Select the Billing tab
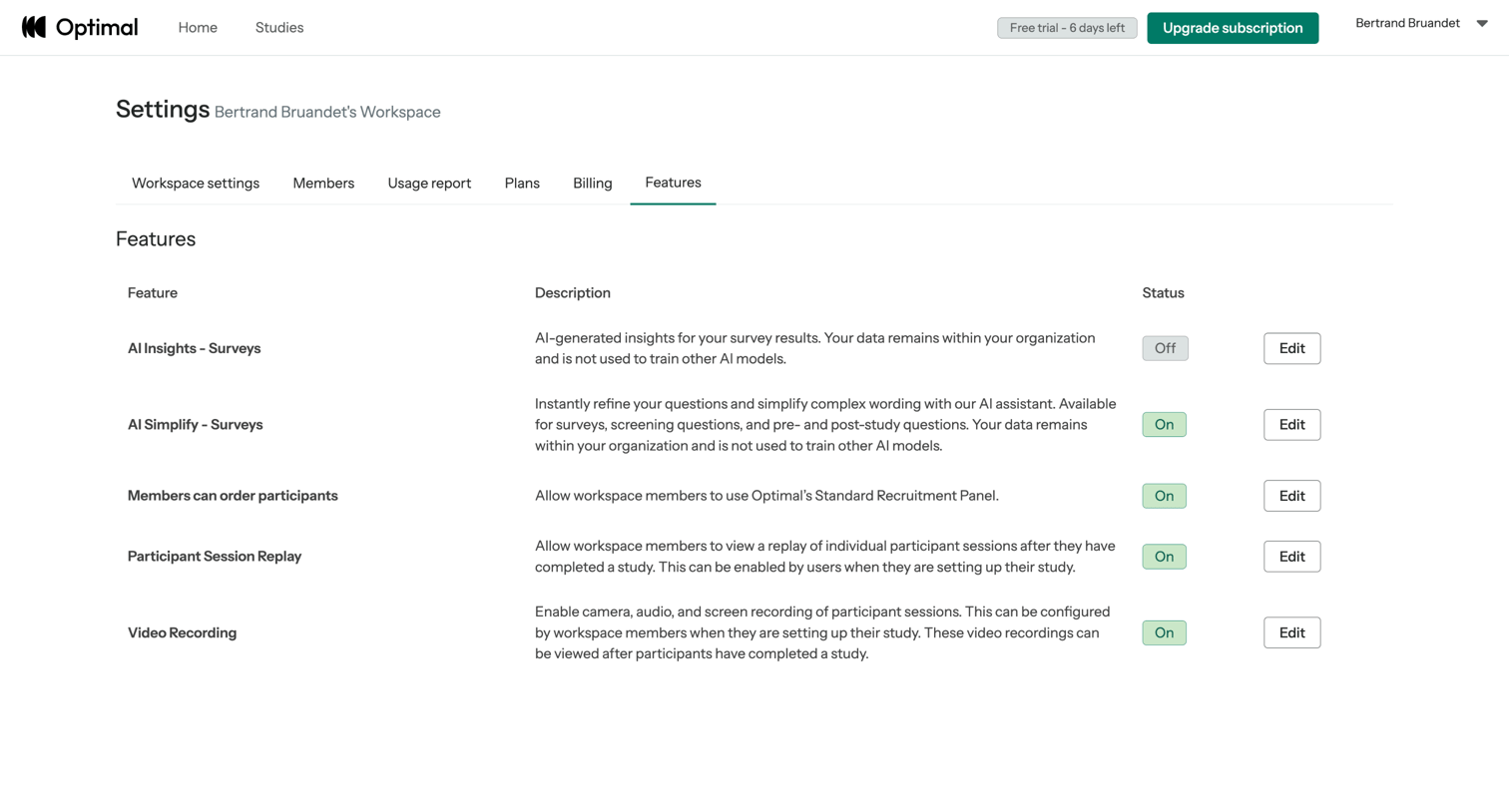Screen dimensions: 1509x812 pyautogui.click(x=593, y=184)
